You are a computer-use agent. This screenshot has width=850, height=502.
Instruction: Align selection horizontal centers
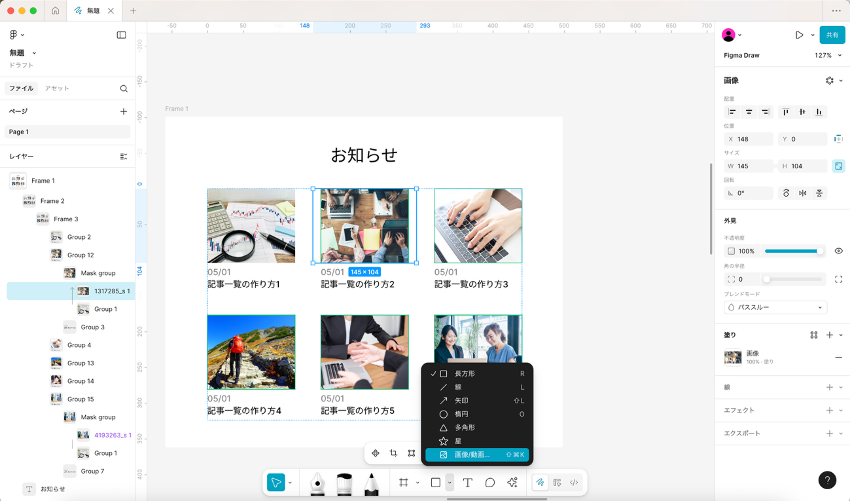(749, 112)
